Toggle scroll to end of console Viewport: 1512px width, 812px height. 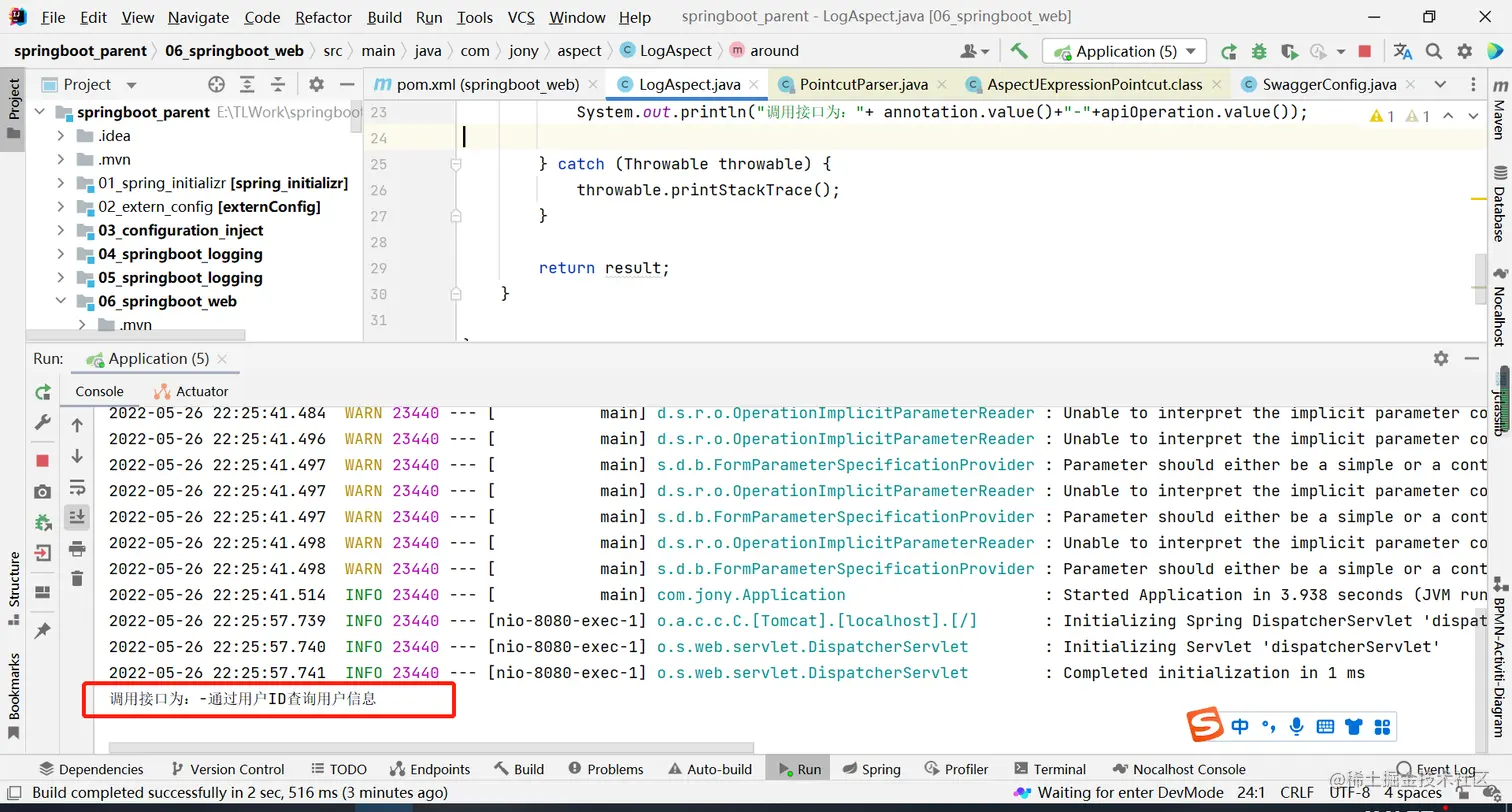click(x=77, y=517)
